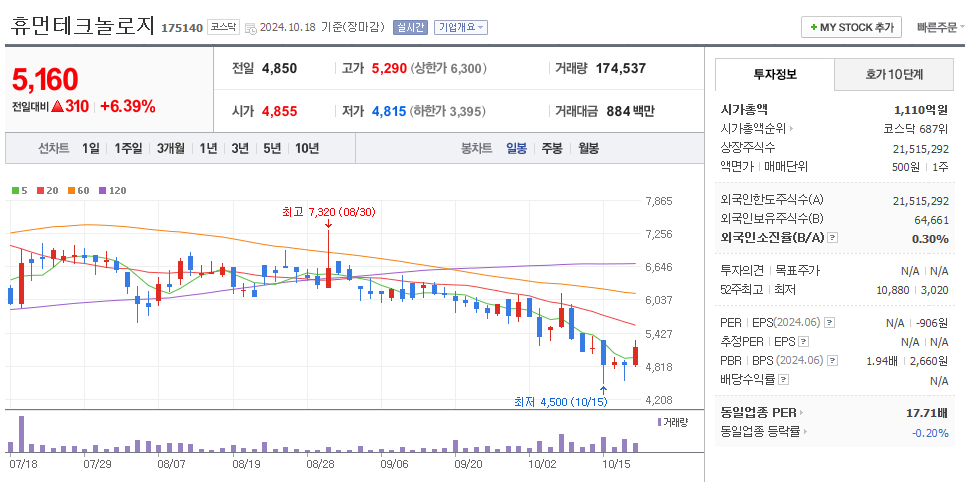Click help icon next to 외국인소진율(B/A)
The image size is (972, 482).
tap(833, 238)
